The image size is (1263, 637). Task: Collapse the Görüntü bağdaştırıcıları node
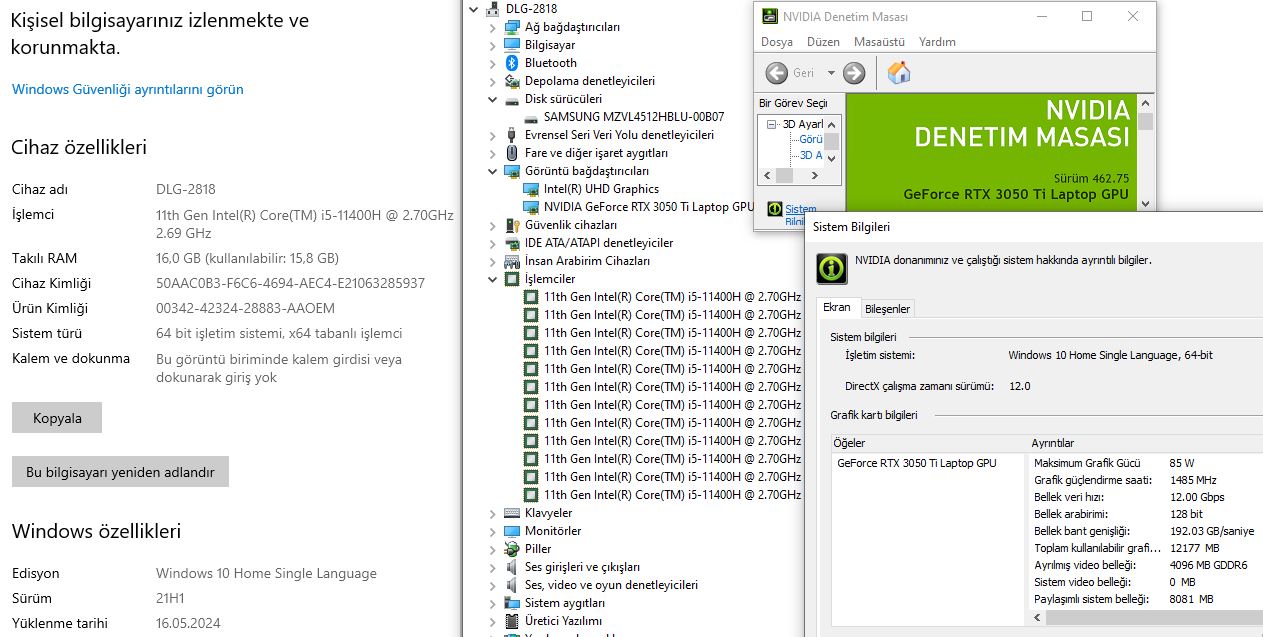(492, 171)
